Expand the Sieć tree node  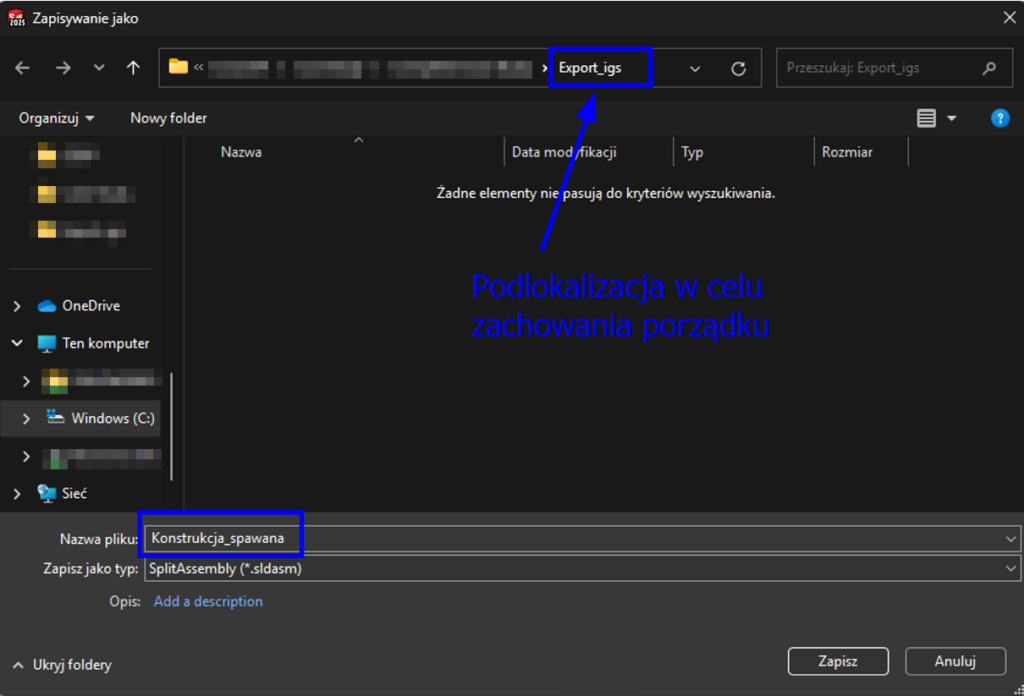click(x=17, y=493)
